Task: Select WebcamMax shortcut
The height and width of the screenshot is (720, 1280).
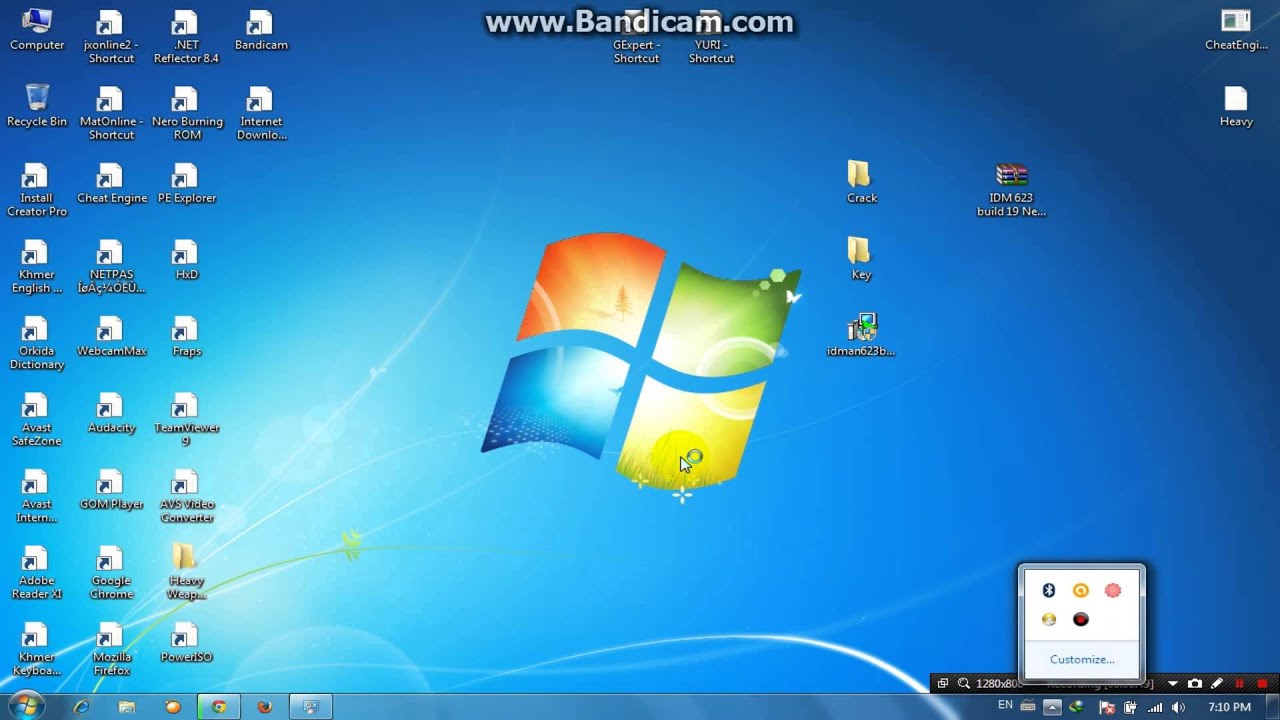Action: [111, 337]
